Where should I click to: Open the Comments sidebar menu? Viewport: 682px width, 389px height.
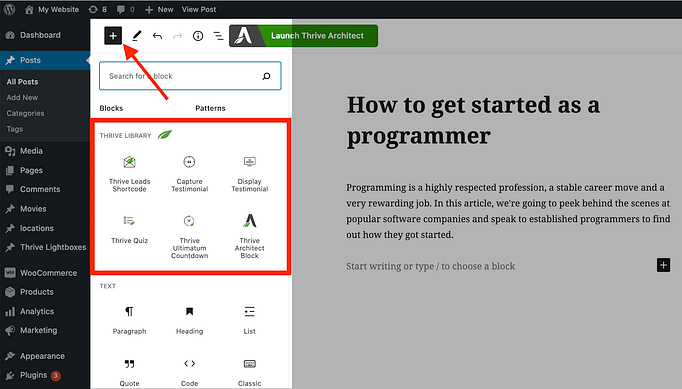[x=45, y=189]
